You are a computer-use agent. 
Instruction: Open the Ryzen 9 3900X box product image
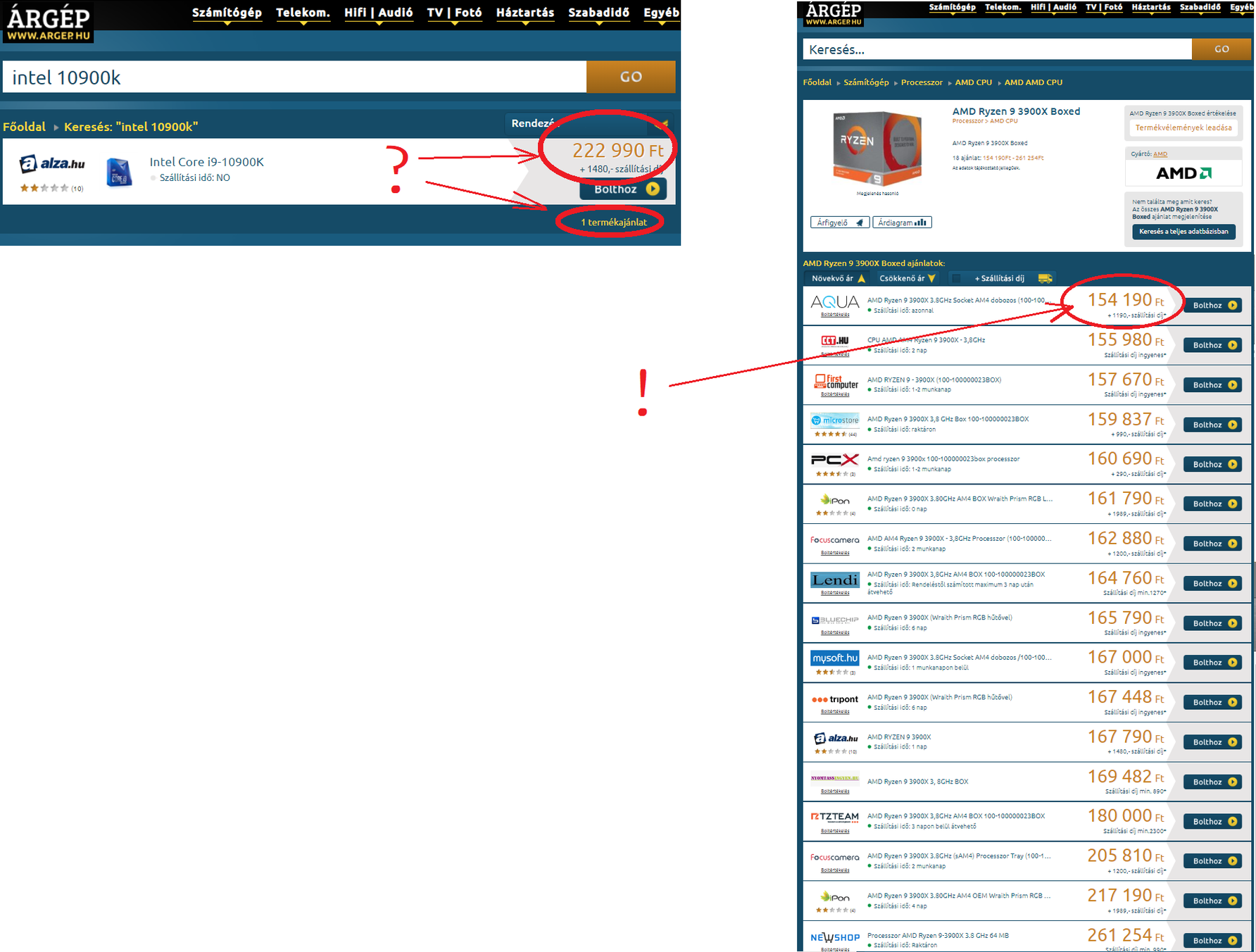click(x=877, y=149)
